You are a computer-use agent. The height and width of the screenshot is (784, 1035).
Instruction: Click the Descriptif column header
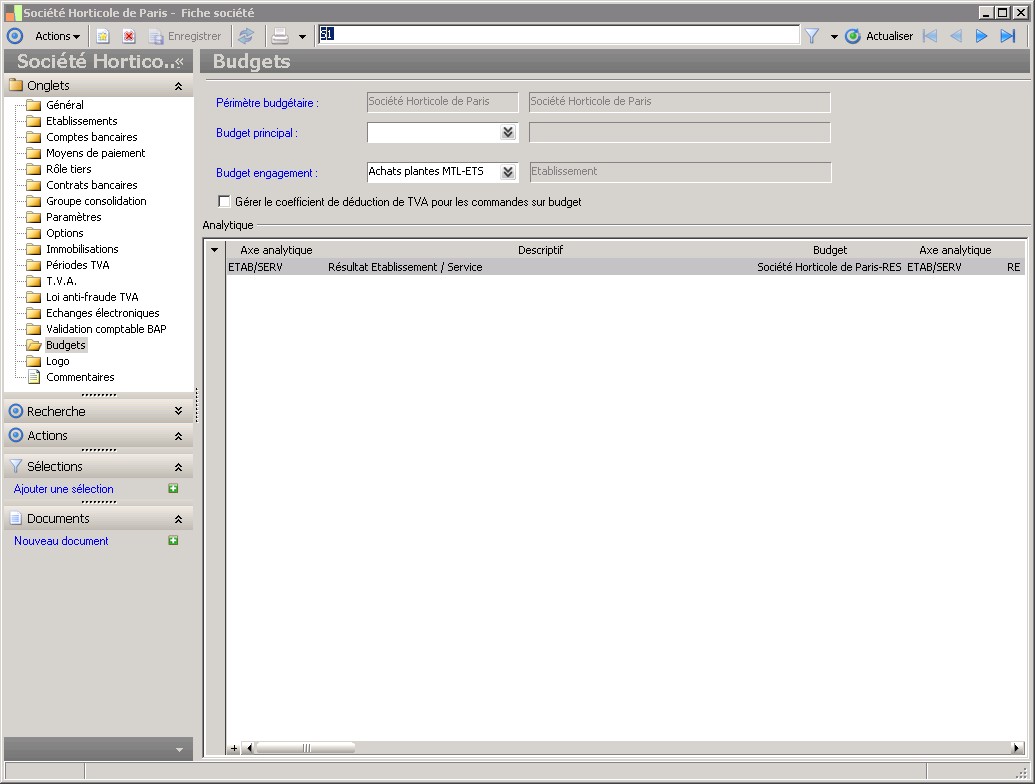[540, 250]
